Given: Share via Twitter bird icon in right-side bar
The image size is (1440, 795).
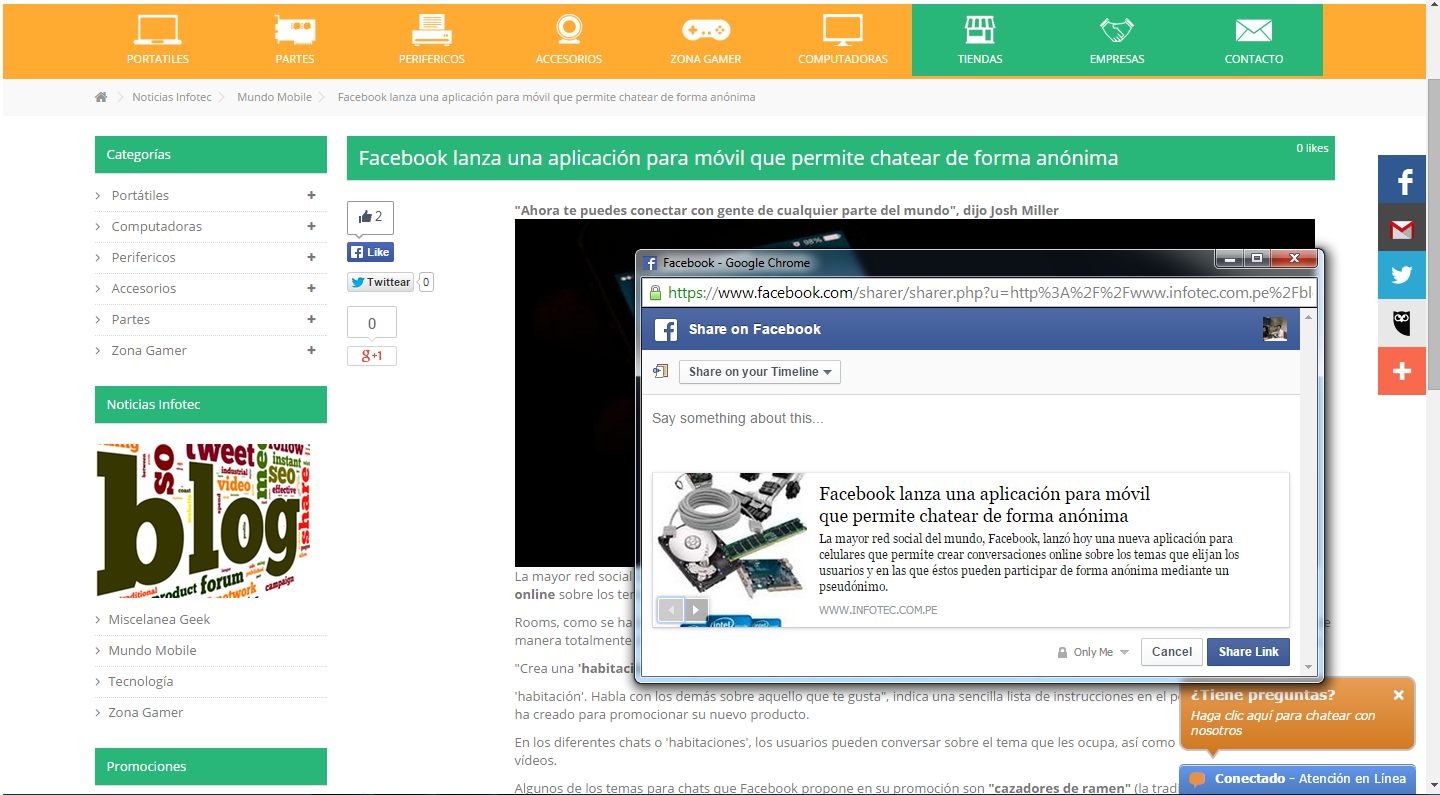Looking at the screenshot, I should tap(1402, 275).
